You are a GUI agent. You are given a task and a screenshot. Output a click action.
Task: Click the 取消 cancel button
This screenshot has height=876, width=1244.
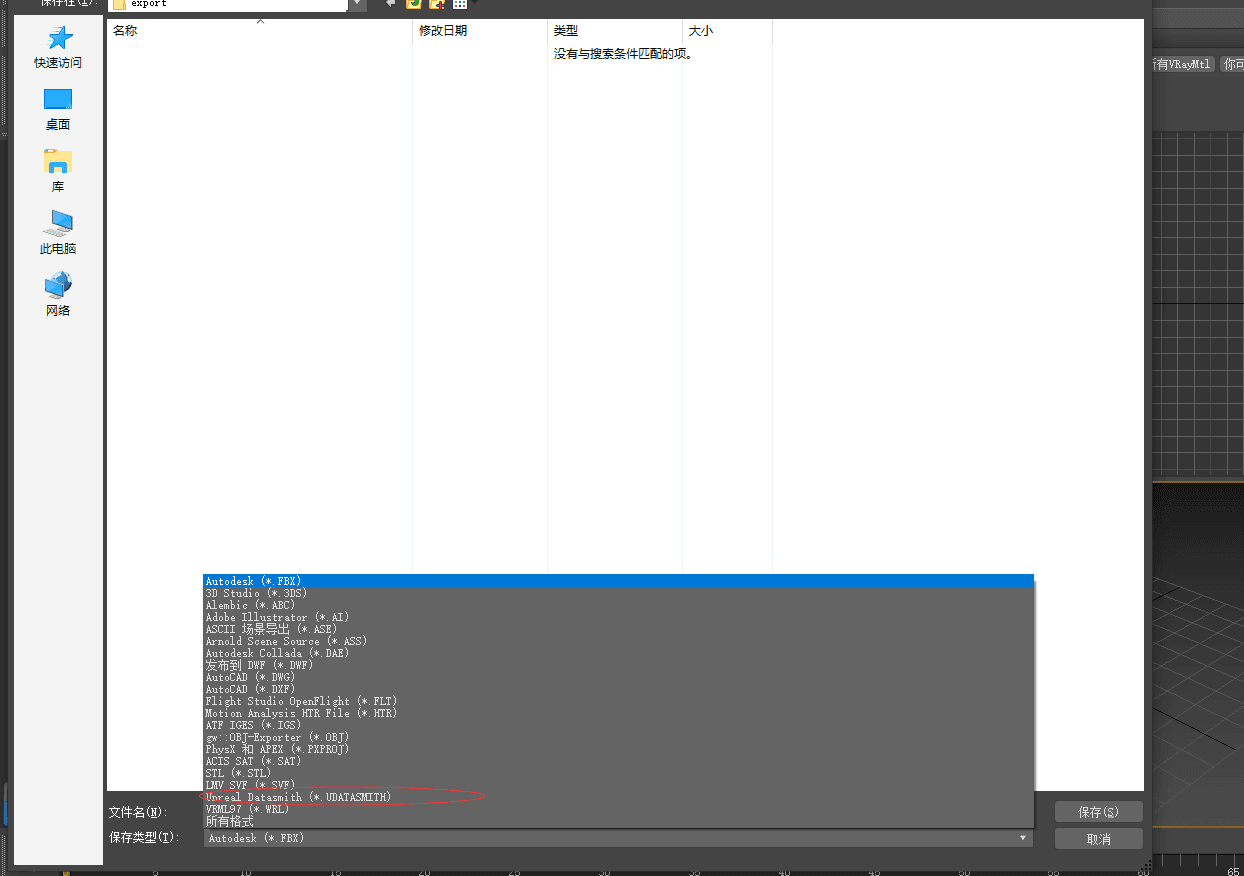[1098, 839]
